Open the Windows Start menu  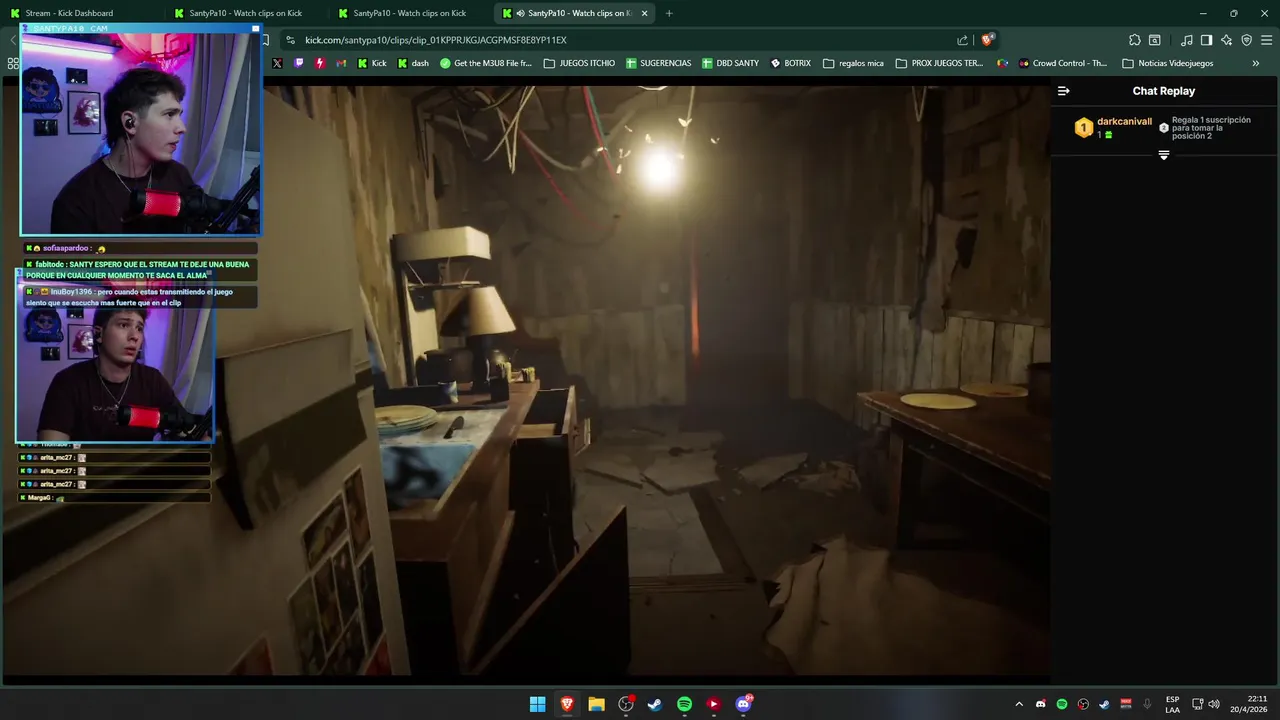pyautogui.click(x=537, y=704)
